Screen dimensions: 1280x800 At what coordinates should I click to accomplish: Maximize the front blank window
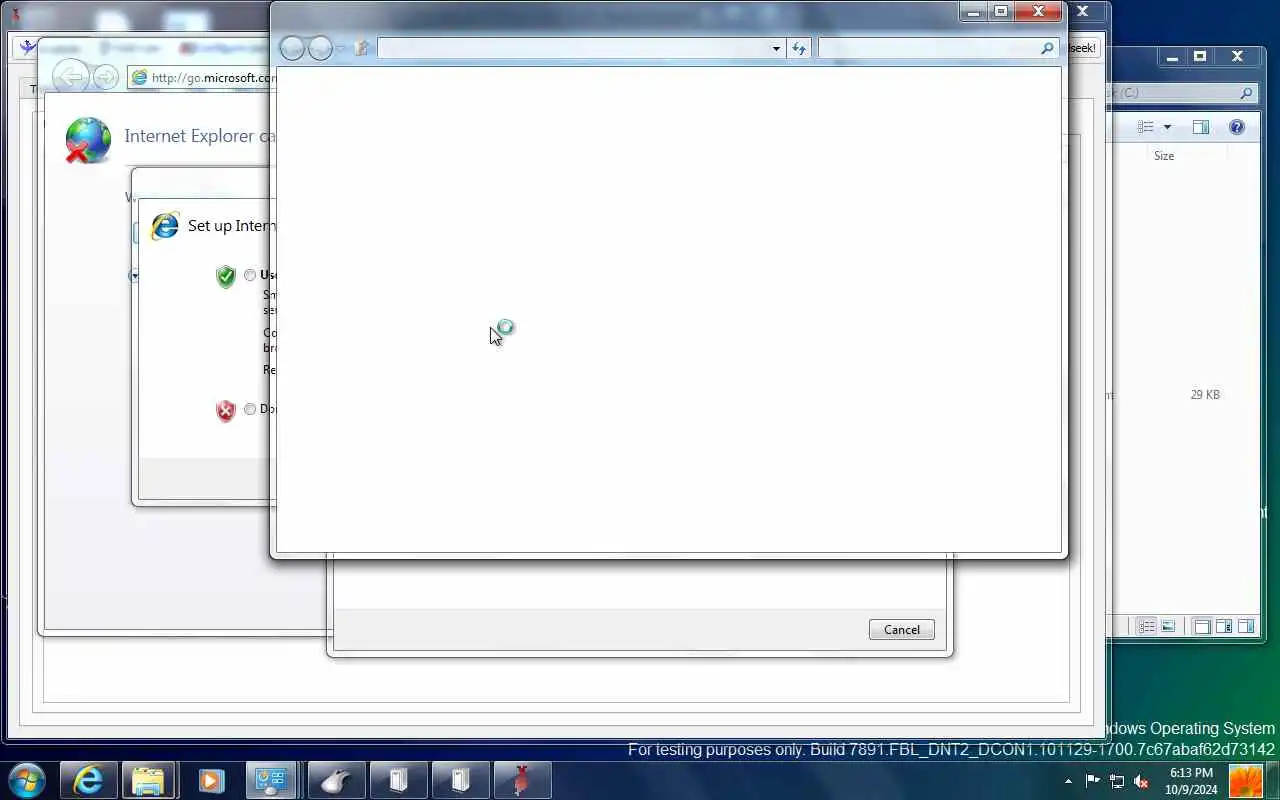[1001, 12]
